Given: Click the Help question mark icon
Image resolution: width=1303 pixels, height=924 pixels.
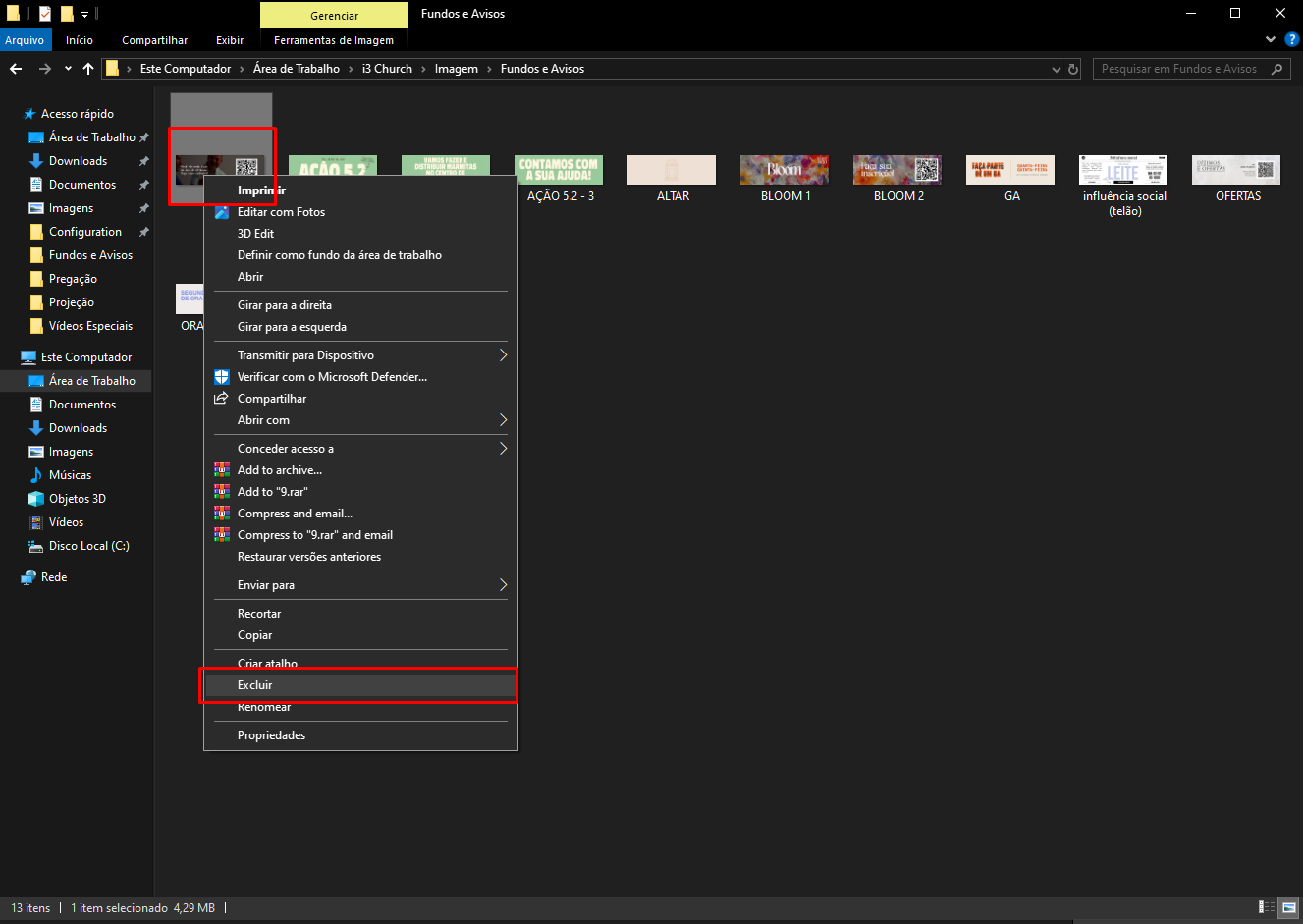Looking at the screenshot, I should [1291, 40].
